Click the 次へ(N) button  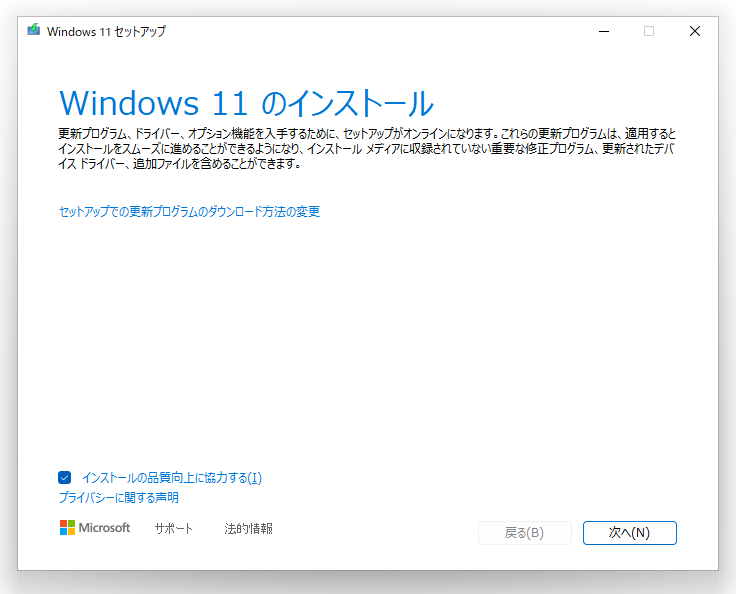pos(629,532)
